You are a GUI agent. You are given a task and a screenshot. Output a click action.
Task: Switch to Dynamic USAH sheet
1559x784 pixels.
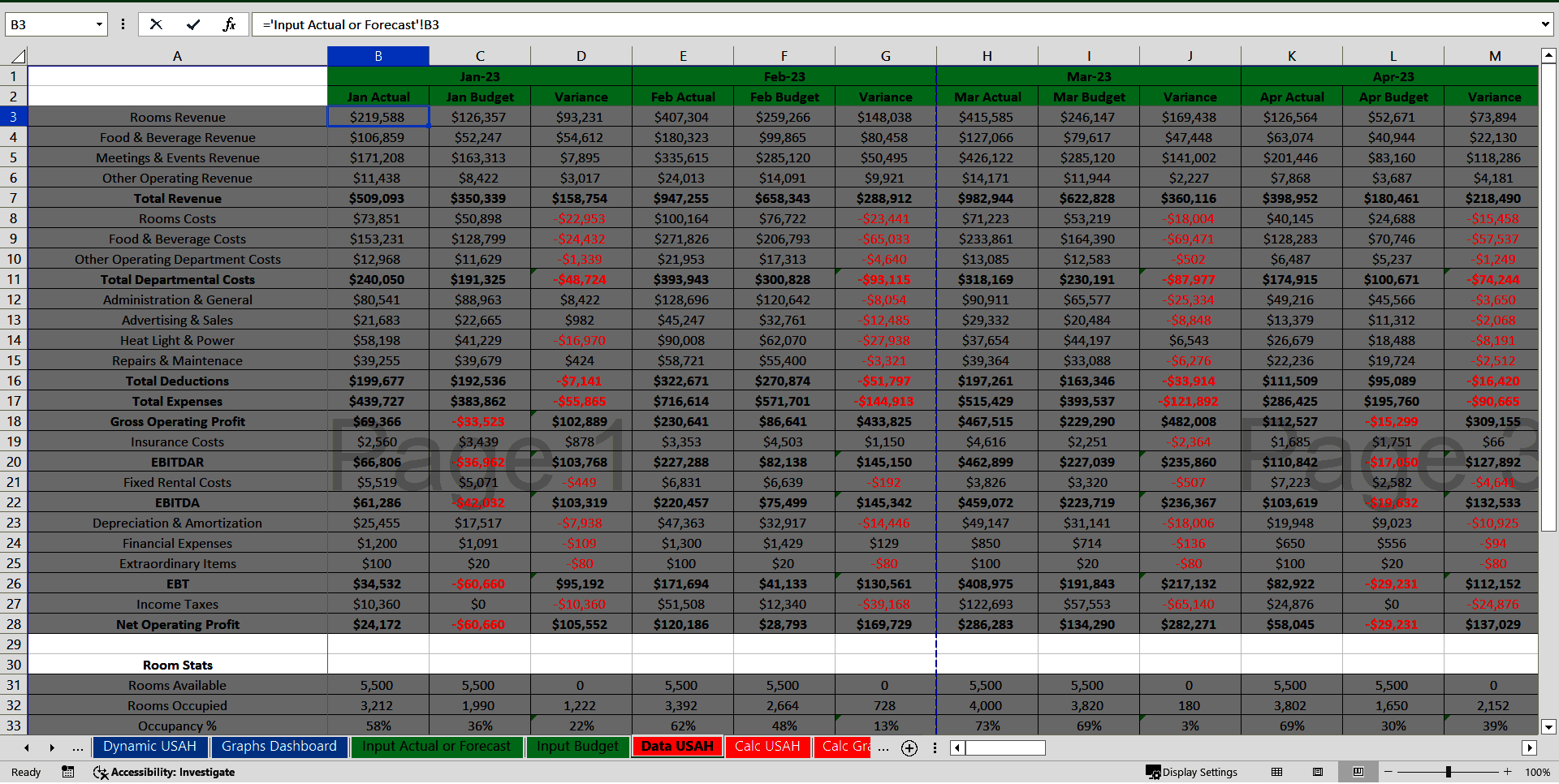pyautogui.click(x=150, y=747)
